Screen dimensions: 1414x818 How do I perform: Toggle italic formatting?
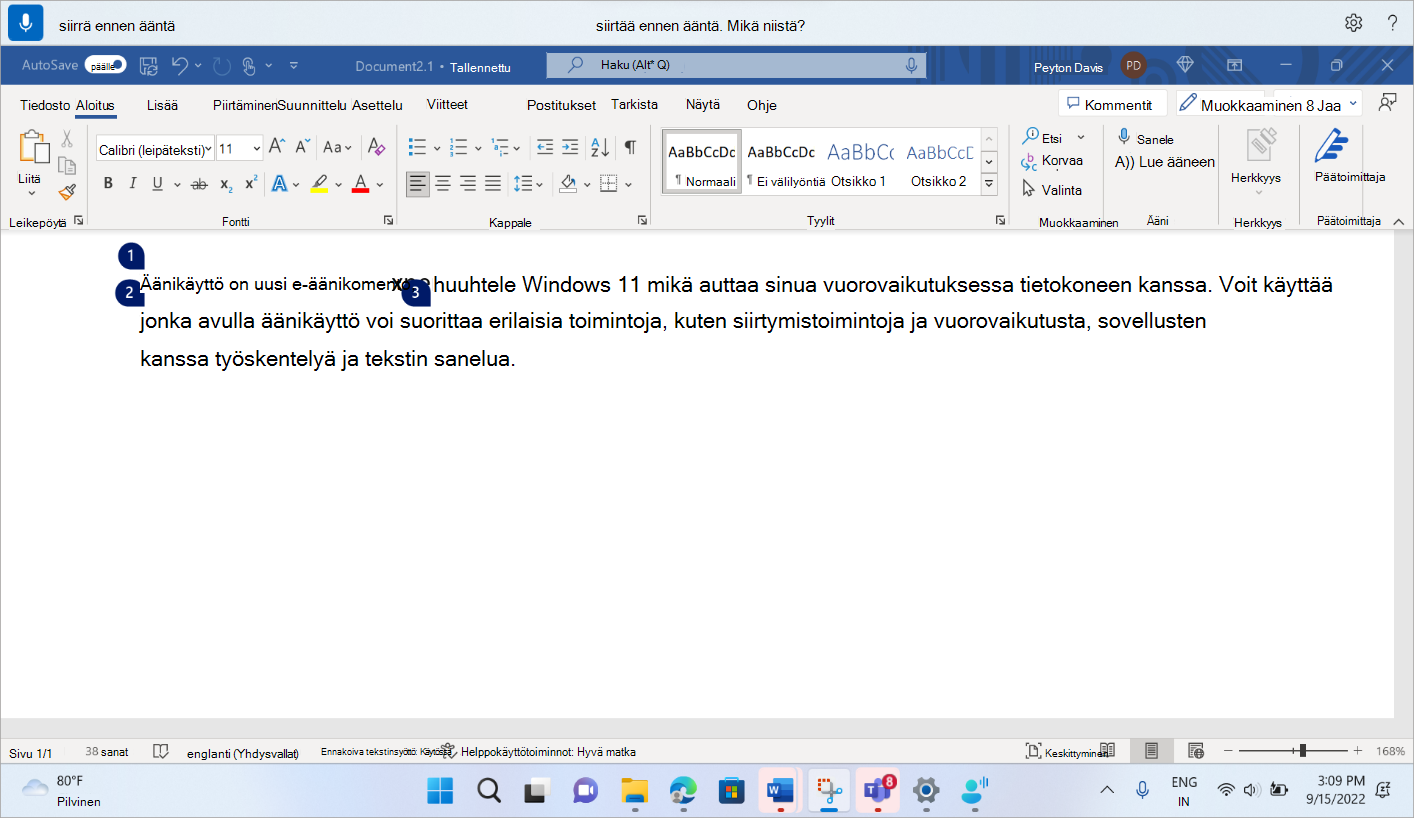tap(132, 184)
